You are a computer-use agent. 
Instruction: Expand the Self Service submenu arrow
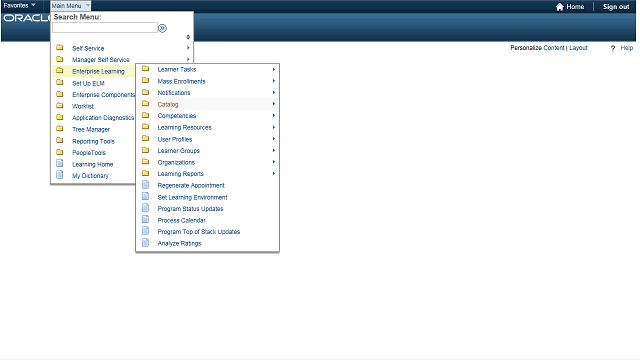(x=188, y=48)
